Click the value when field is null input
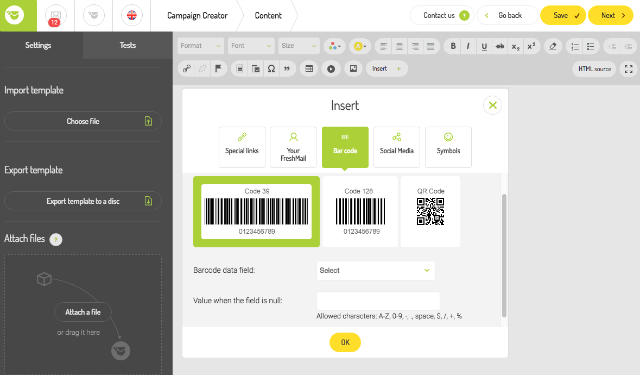The width and height of the screenshot is (640, 375). 378,301
